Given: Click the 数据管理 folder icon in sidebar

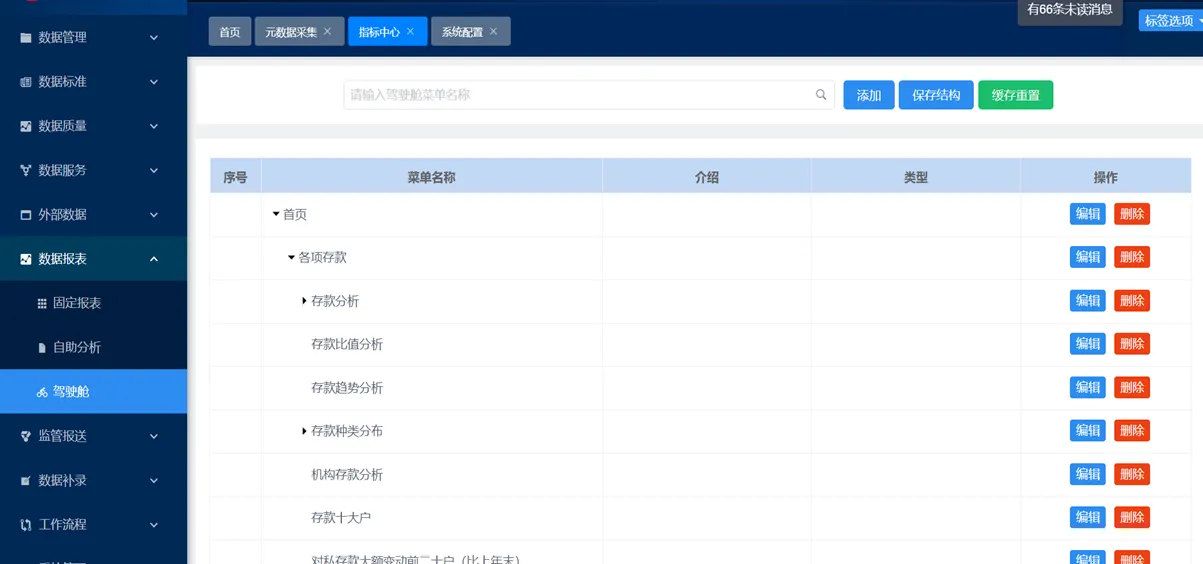Looking at the screenshot, I should [x=26, y=38].
